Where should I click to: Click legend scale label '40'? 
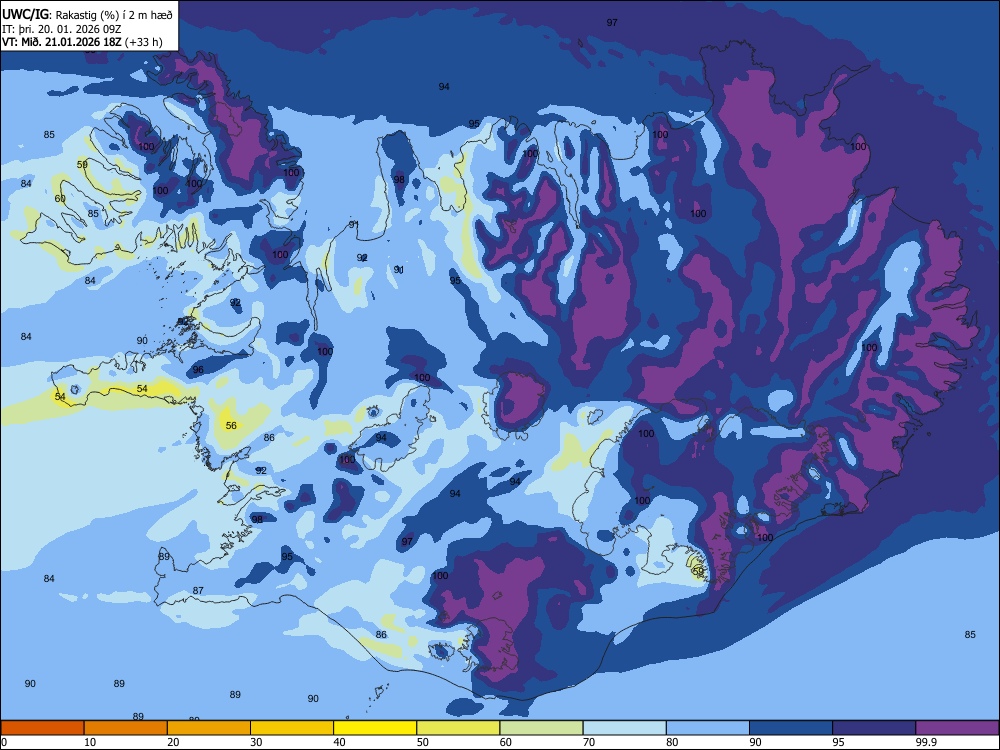pos(340,742)
